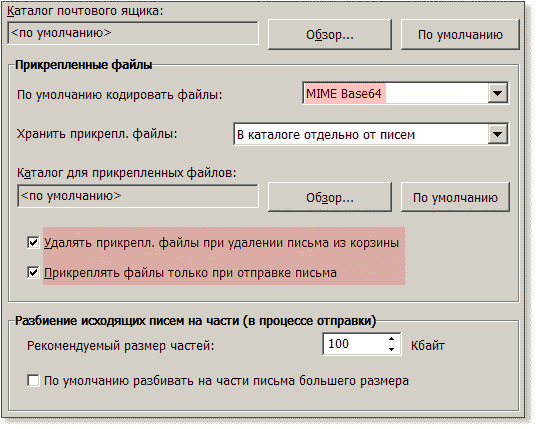Screen dimensions: 536x429
Task: Decrease recommended part size with down arrow
Action: click(x=392, y=349)
